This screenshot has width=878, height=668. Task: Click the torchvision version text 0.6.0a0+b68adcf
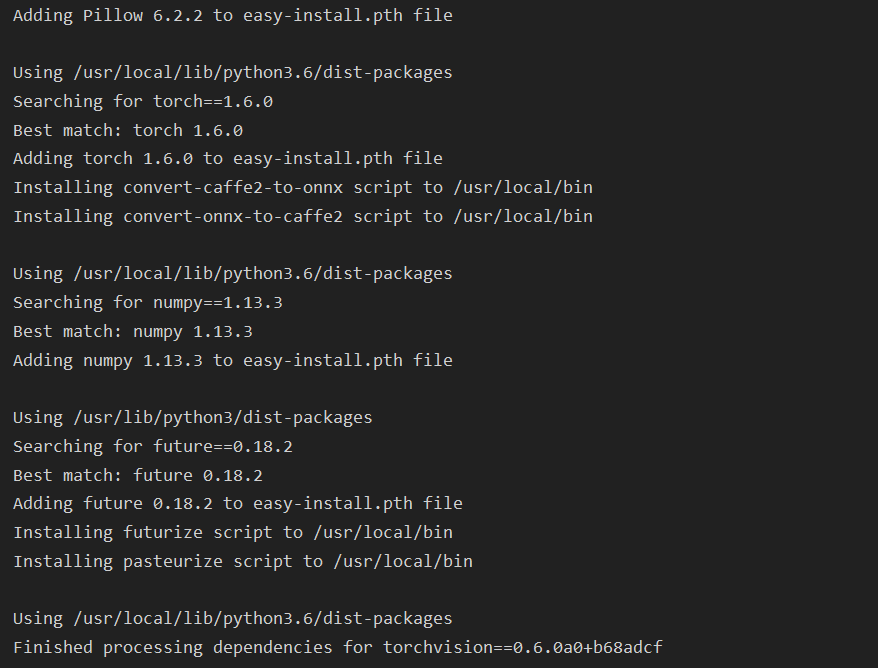click(587, 647)
